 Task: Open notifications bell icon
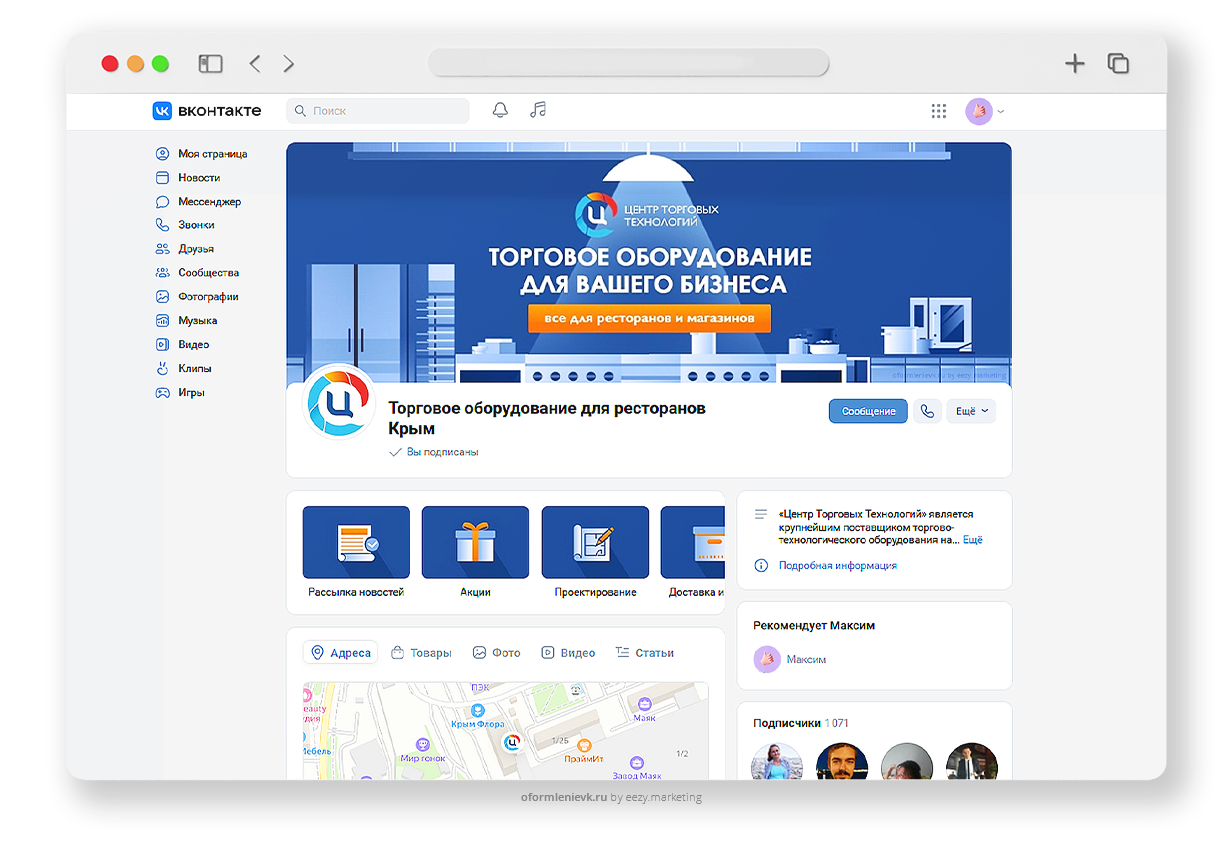[500, 111]
